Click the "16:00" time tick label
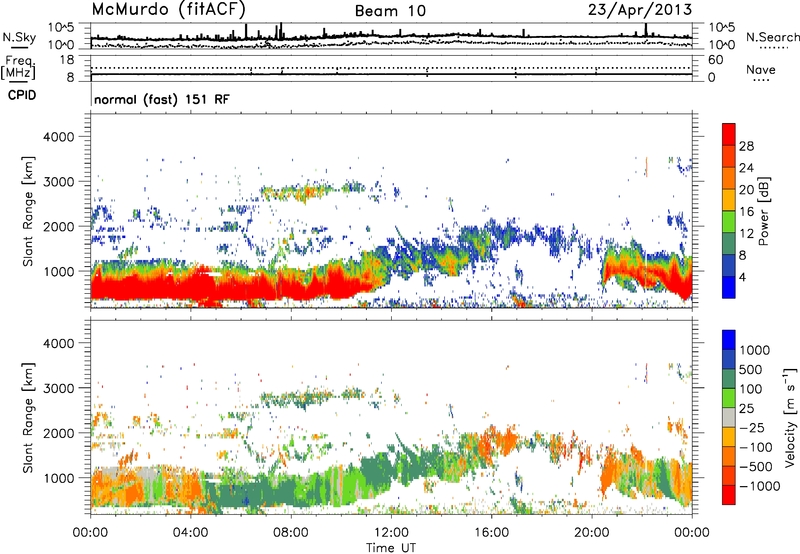Viewport: 800px width, 554px height. pos(491,533)
